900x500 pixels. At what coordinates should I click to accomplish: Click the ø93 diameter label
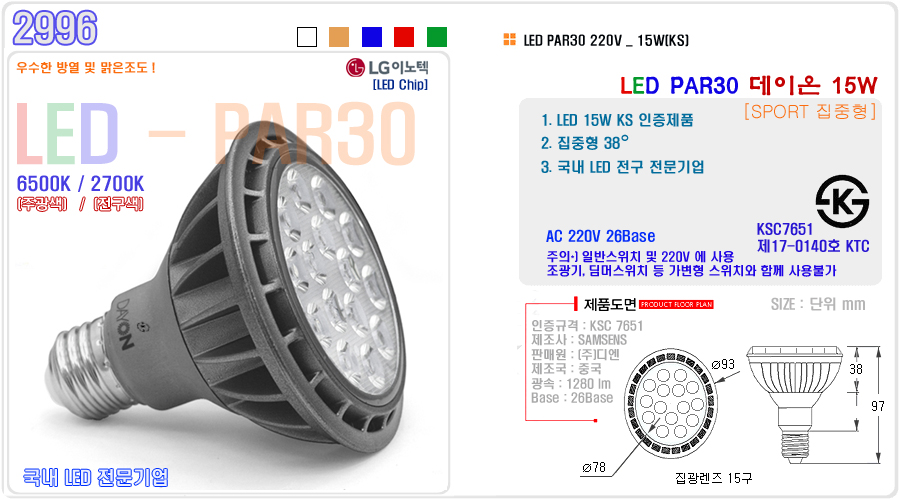(723, 364)
